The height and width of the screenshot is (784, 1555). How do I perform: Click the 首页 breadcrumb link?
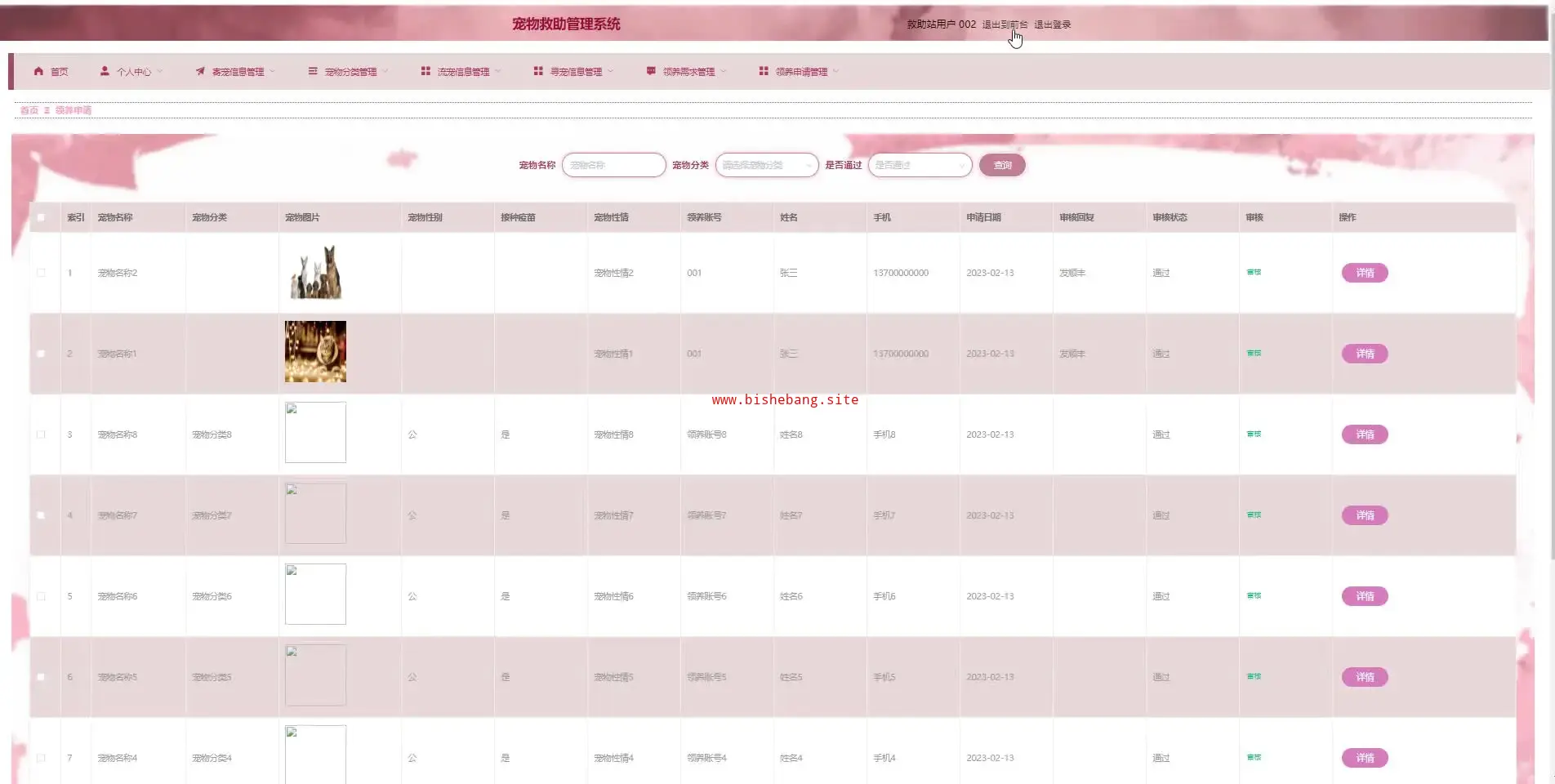pos(29,110)
